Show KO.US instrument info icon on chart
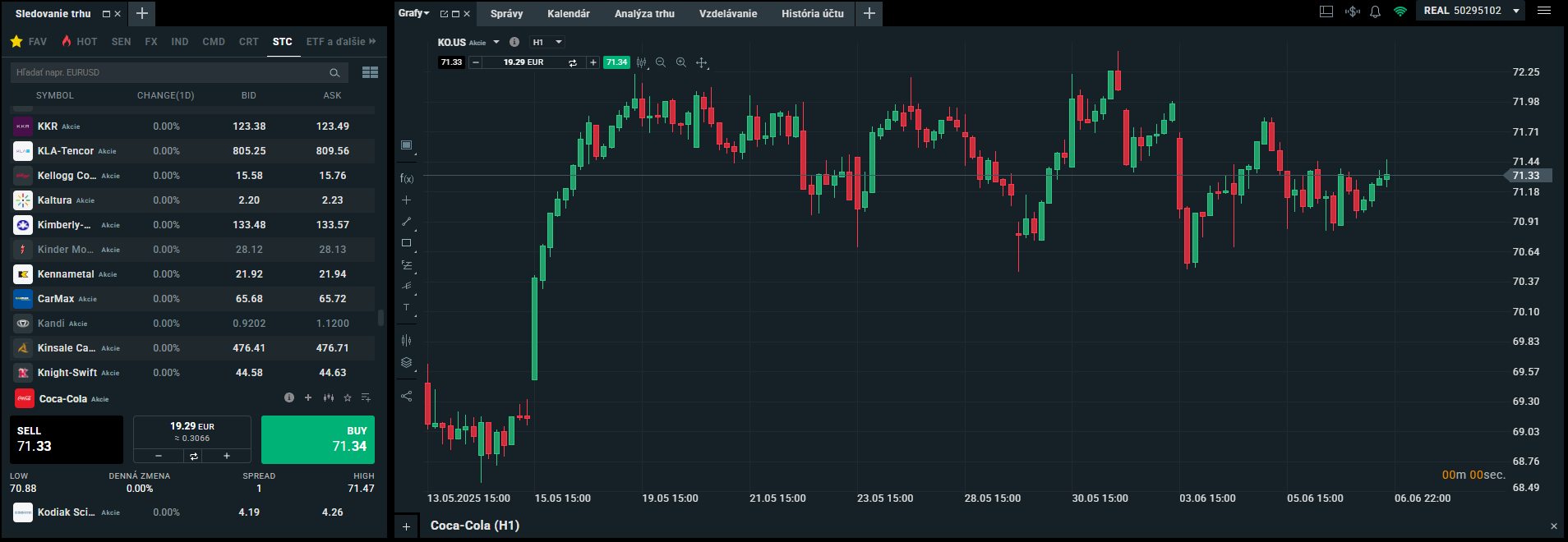Image resolution: width=1568 pixels, height=542 pixels. point(514,42)
